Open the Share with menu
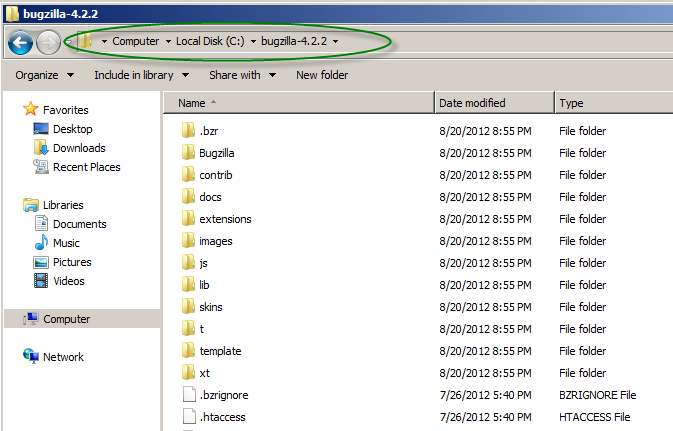This screenshot has height=431, width=673. (243, 75)
